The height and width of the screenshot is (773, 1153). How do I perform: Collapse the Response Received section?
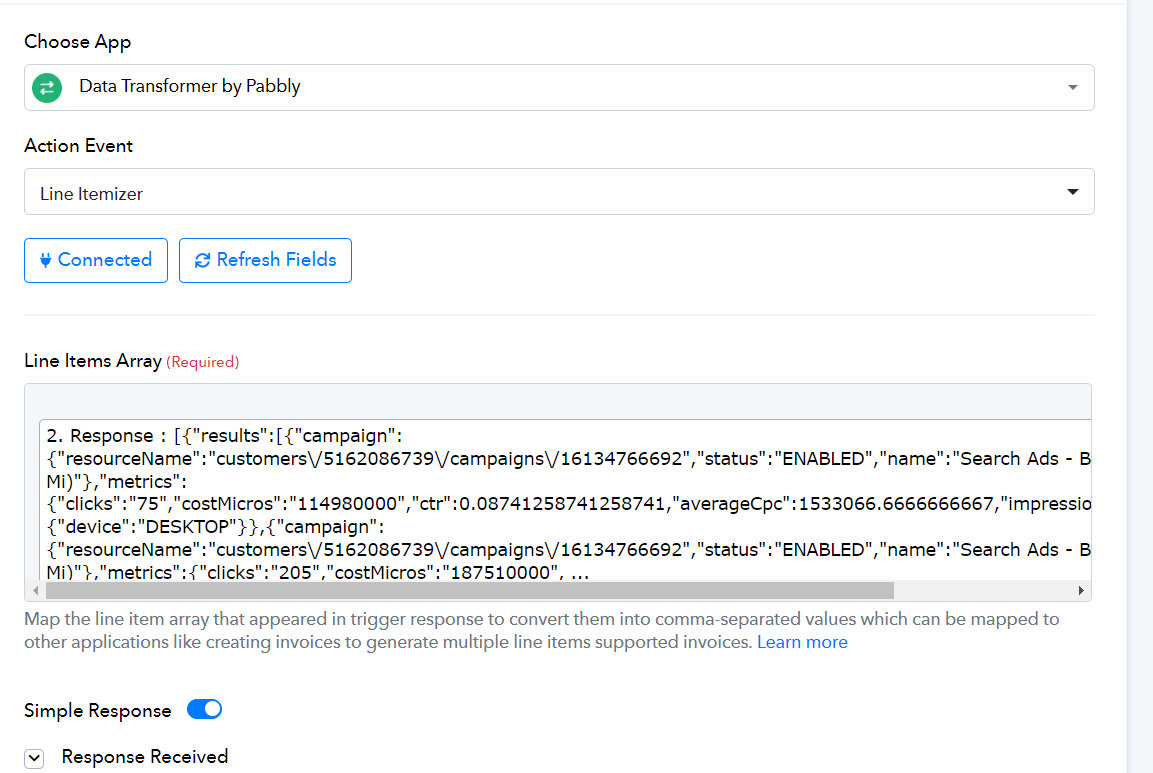[34, 758]
